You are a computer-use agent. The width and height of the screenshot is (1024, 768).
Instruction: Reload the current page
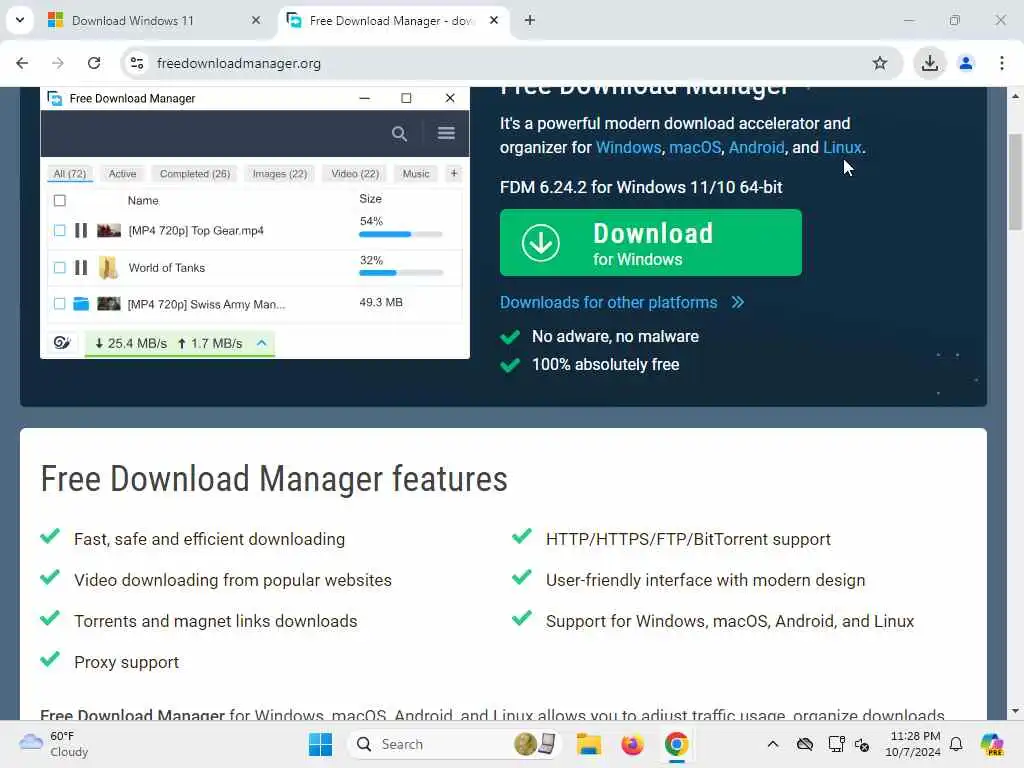click(94, 63)
